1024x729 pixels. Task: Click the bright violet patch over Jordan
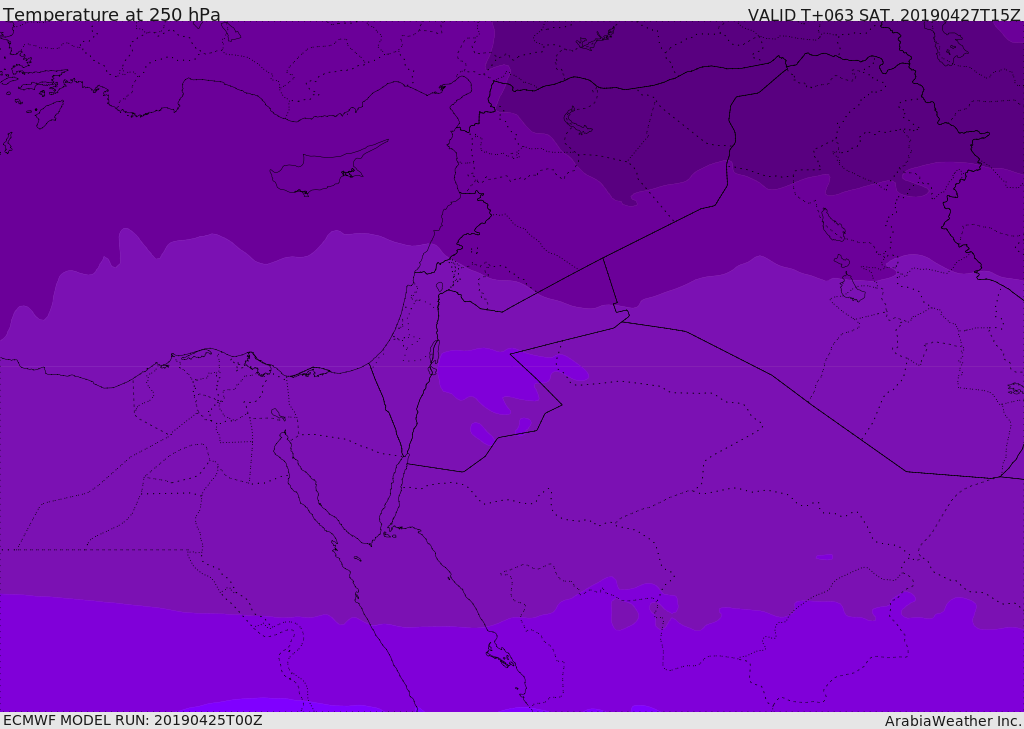click(478, 378)
